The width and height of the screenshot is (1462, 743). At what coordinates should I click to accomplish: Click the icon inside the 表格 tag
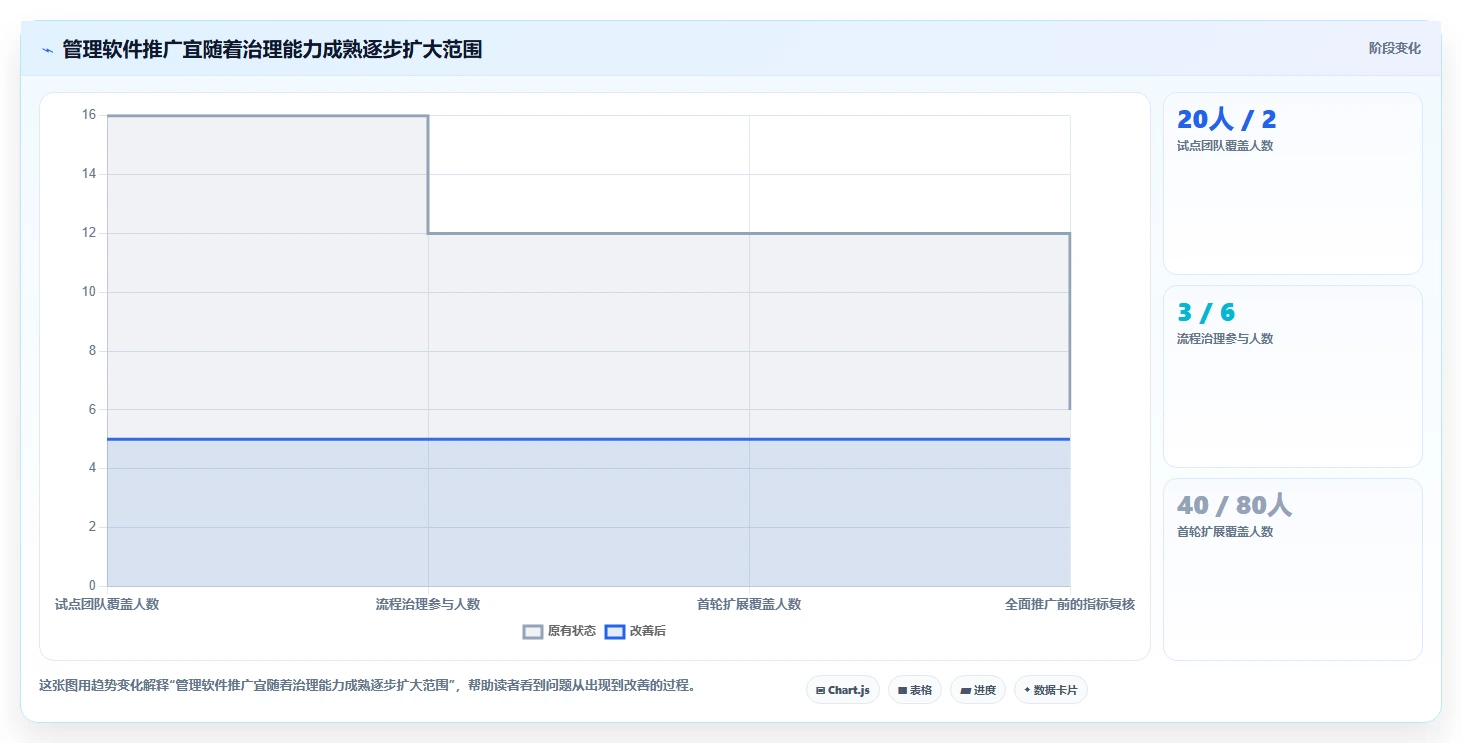902,690
